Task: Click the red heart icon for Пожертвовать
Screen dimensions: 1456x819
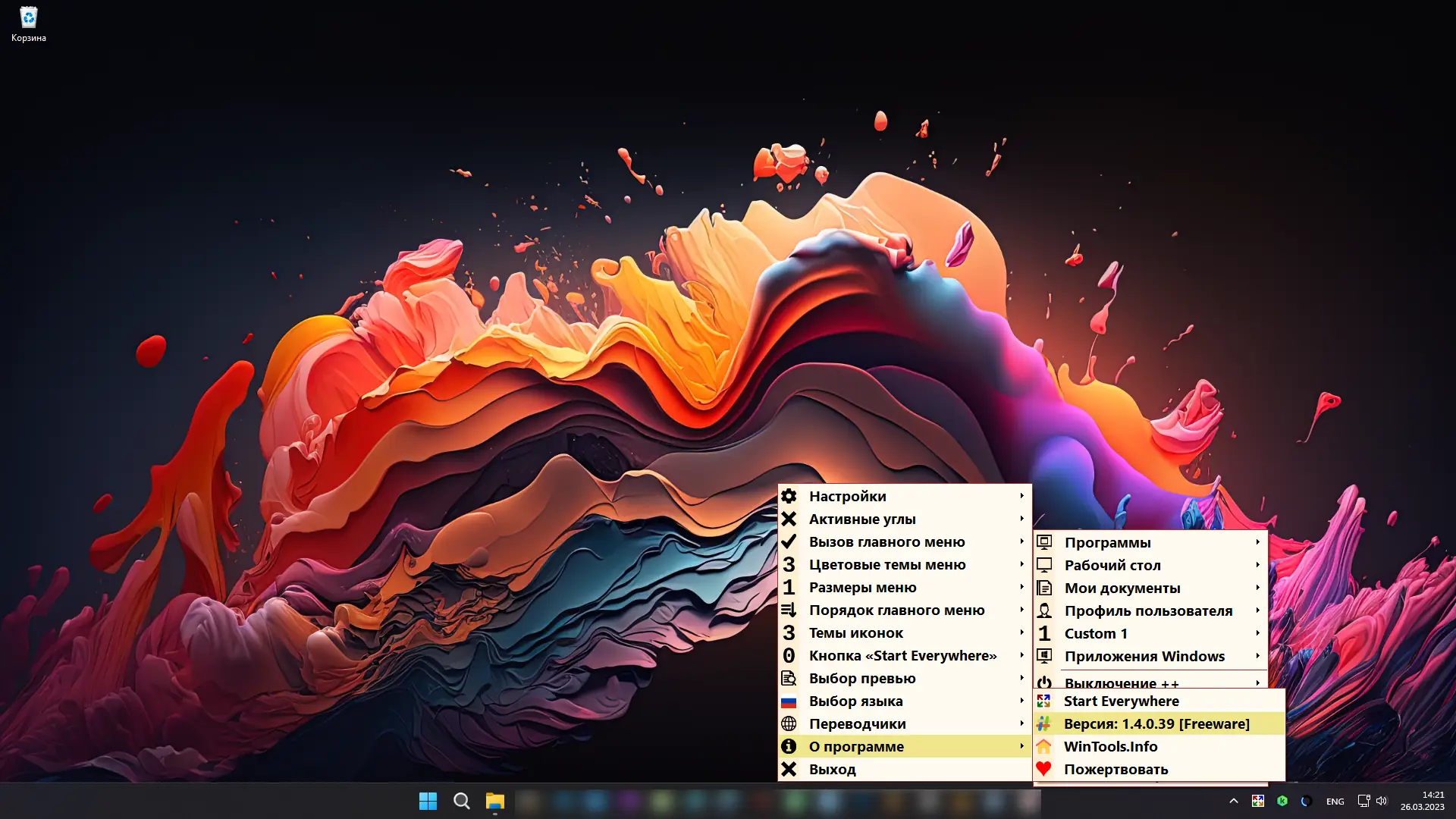Action: coord(1043,769)
